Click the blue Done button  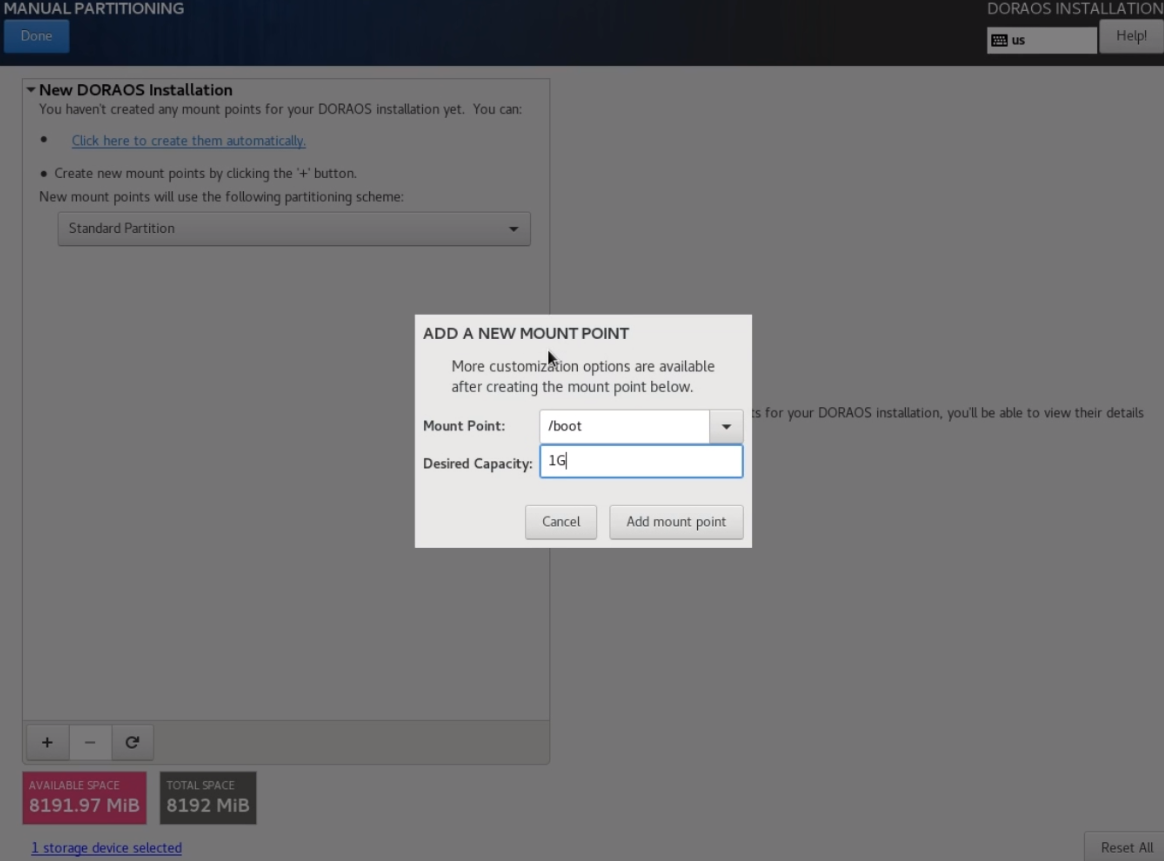(36, 36)
